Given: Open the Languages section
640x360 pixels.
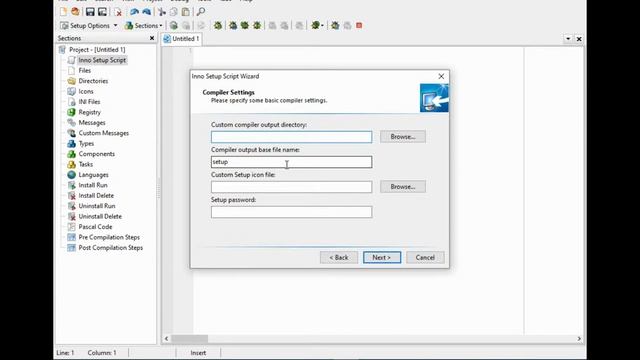Looking at the screenshot, I should click(93, 175).
